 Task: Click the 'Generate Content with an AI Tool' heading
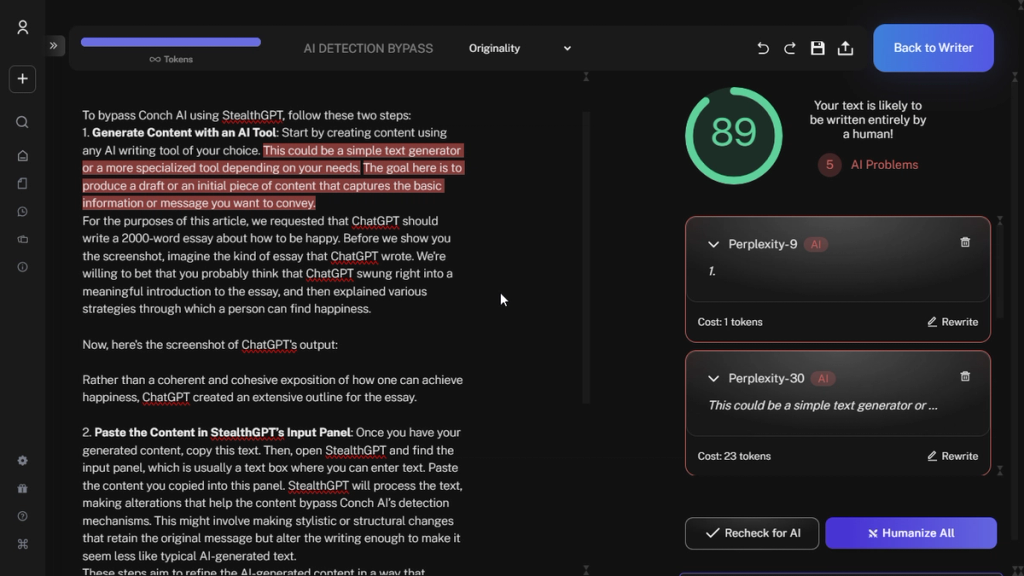pos(184,133)
